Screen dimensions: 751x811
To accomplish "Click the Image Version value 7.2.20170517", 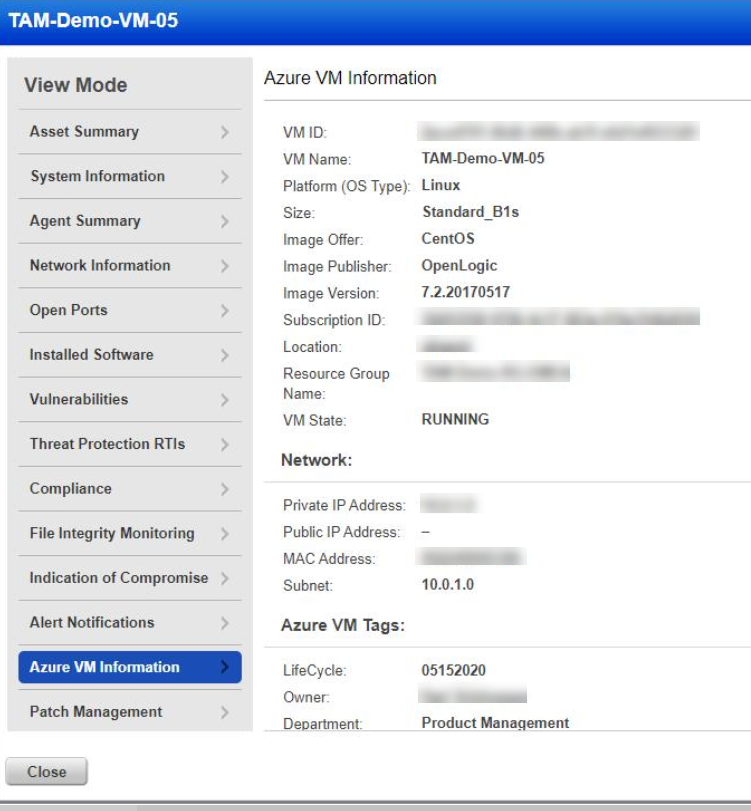I will coord(465,292).
